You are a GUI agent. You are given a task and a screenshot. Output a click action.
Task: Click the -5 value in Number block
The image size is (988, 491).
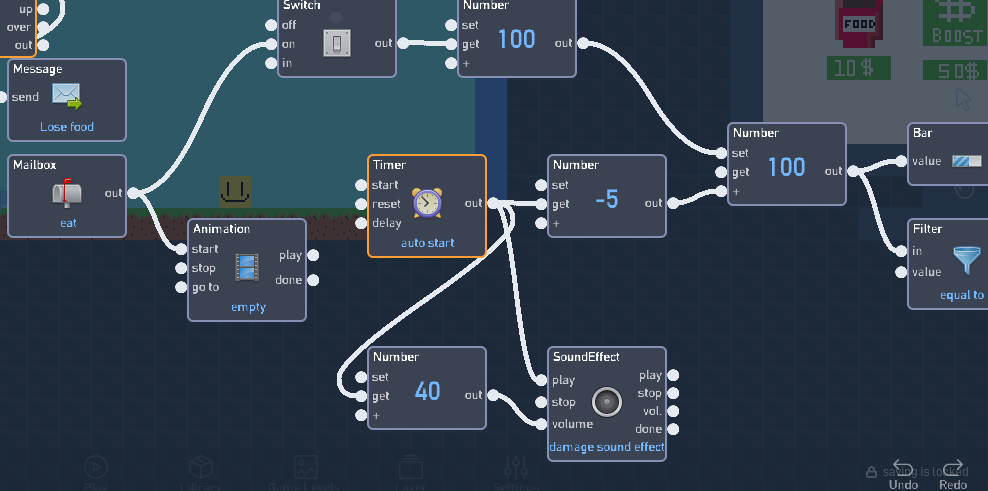[x=606, y=199]
